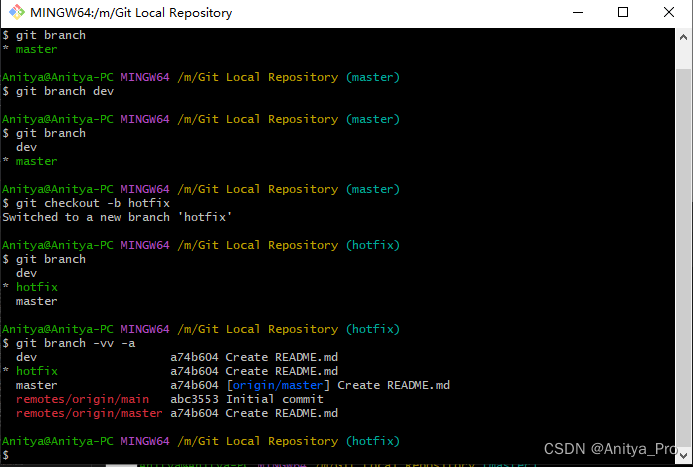Click the blue '[origin/master]' tracking label
Screen dimensions: 693x467
(x=278, y=385)
